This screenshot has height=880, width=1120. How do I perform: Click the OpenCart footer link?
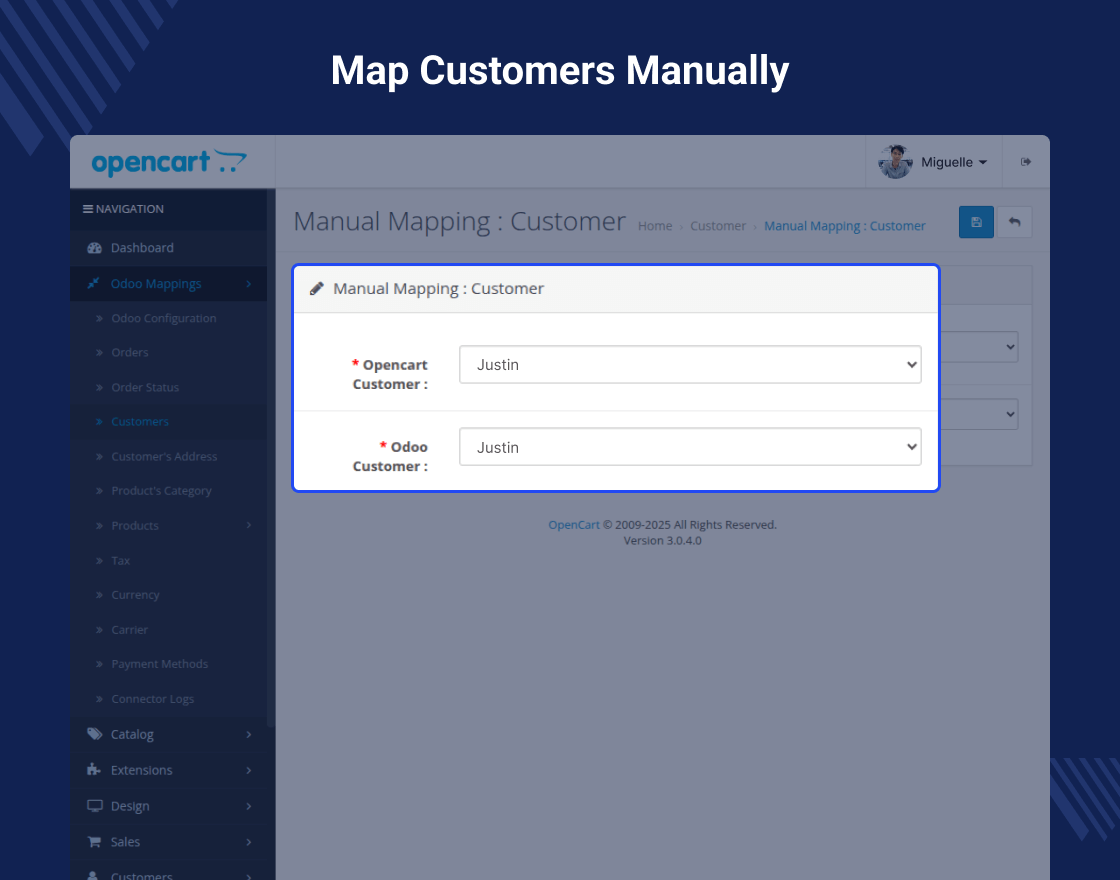tap(574, 525)
